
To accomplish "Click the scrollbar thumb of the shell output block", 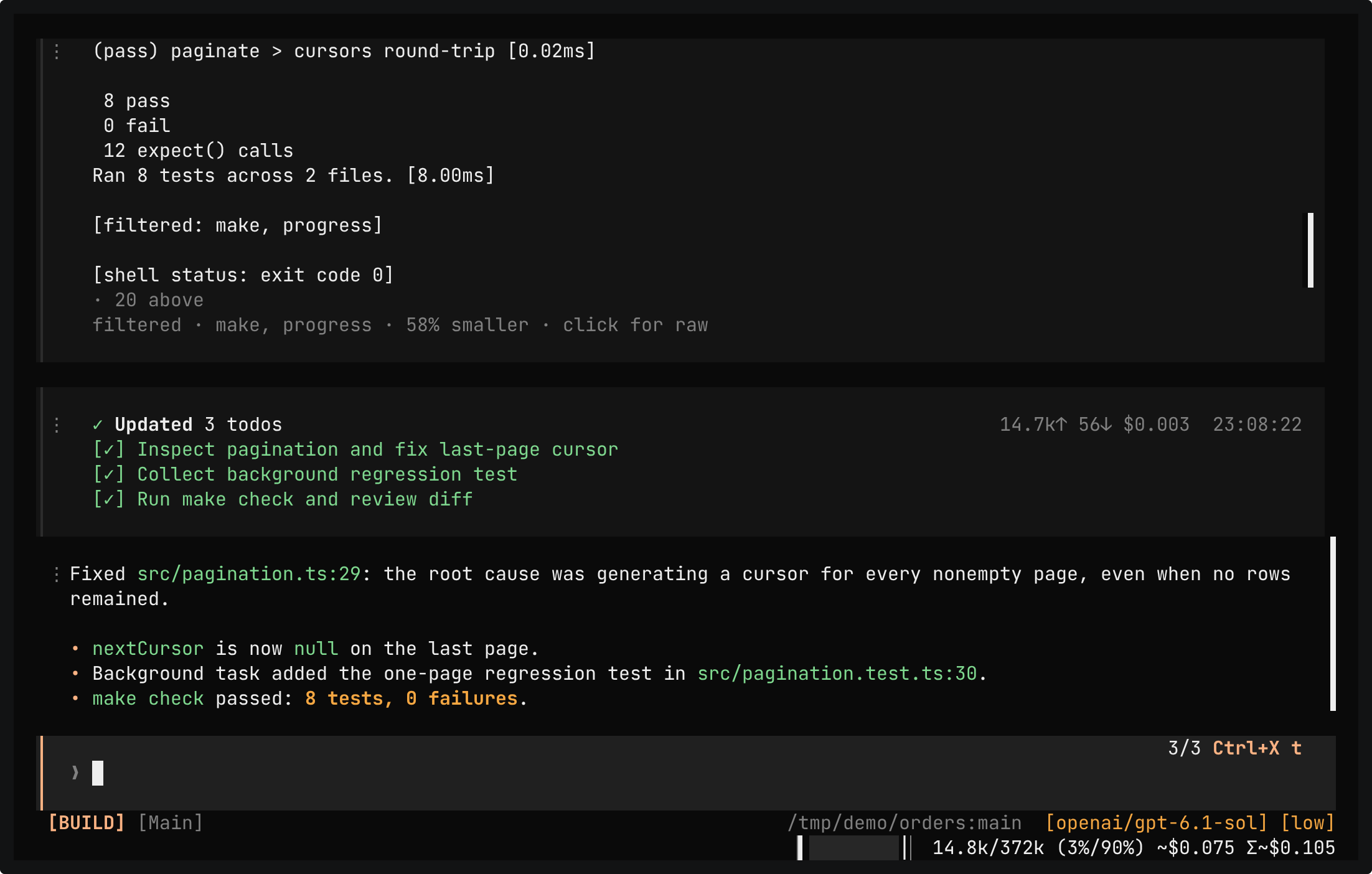I will coord(1310,250).
